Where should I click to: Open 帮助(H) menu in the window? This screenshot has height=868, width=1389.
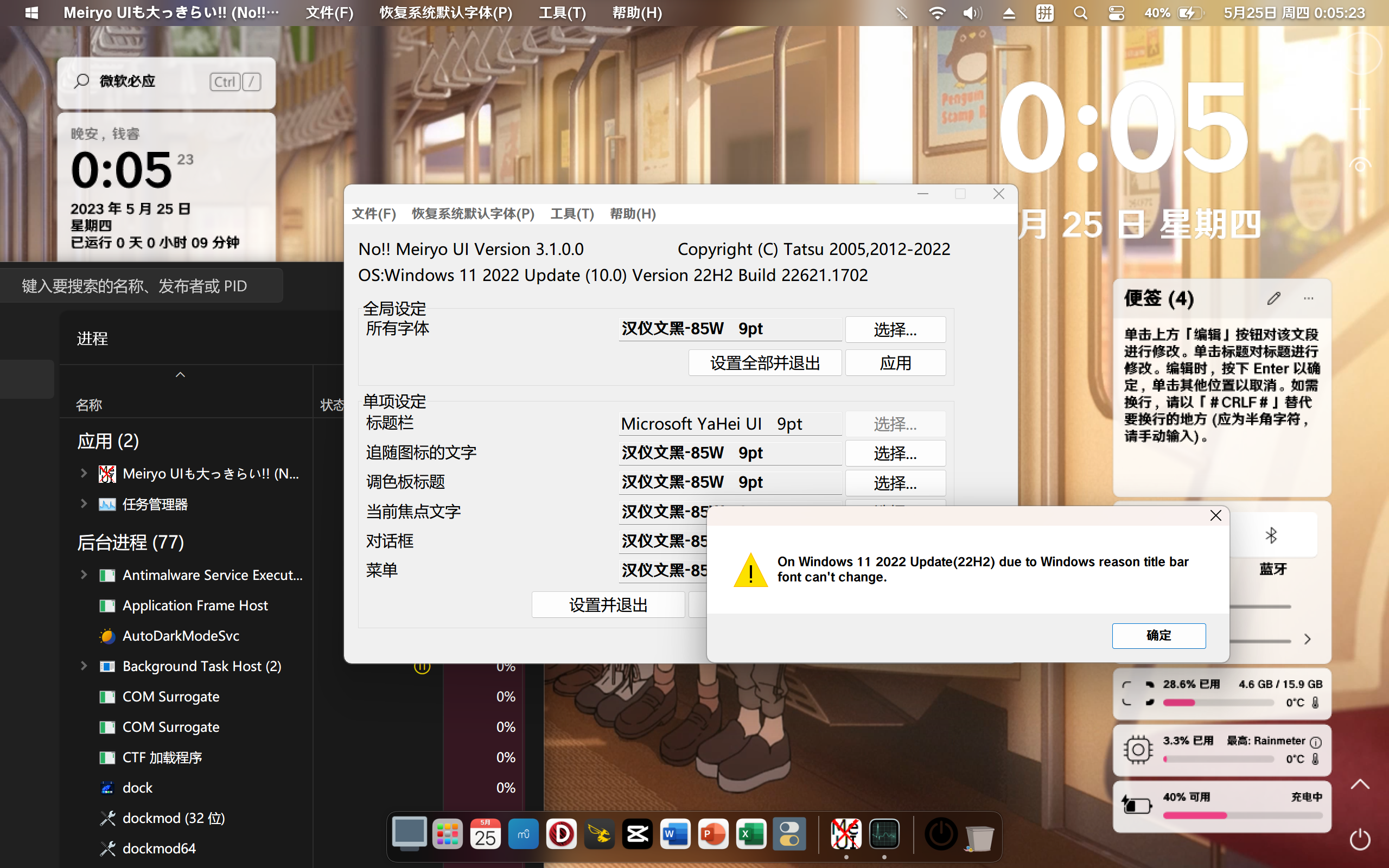pyautogui.click(x=633, y=214)
